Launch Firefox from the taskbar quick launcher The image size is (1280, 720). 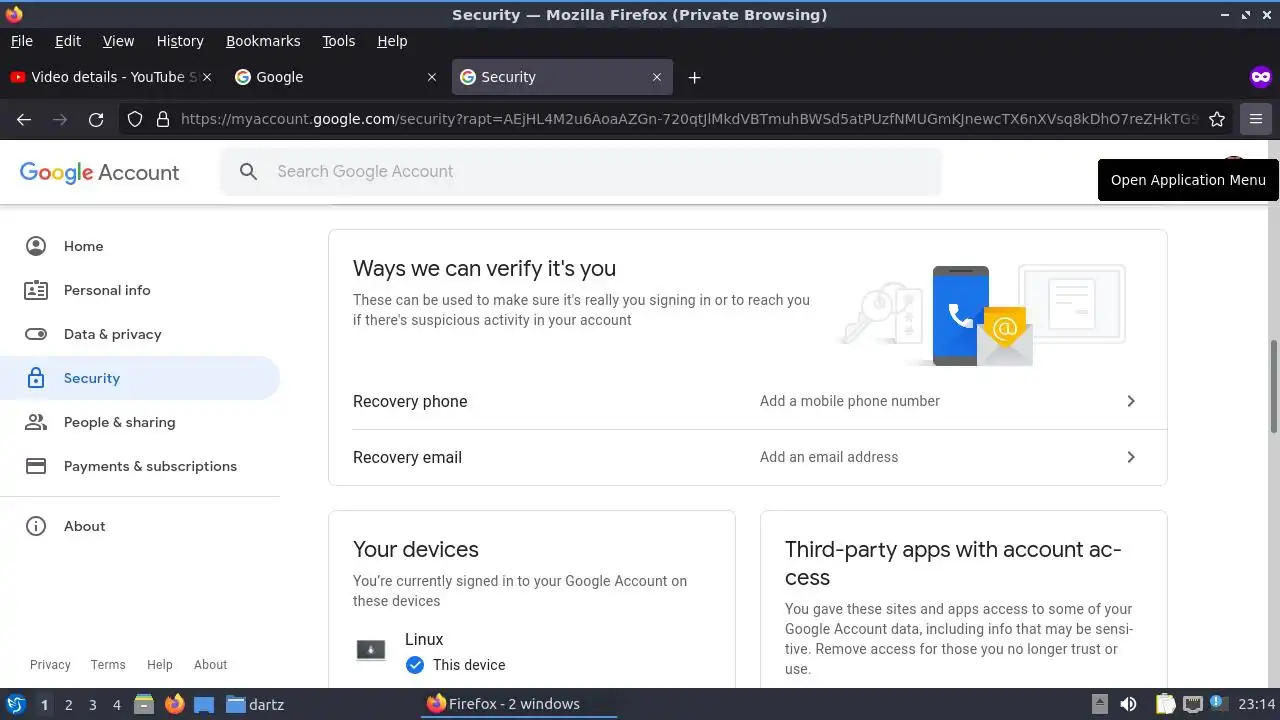coord(174,704)
